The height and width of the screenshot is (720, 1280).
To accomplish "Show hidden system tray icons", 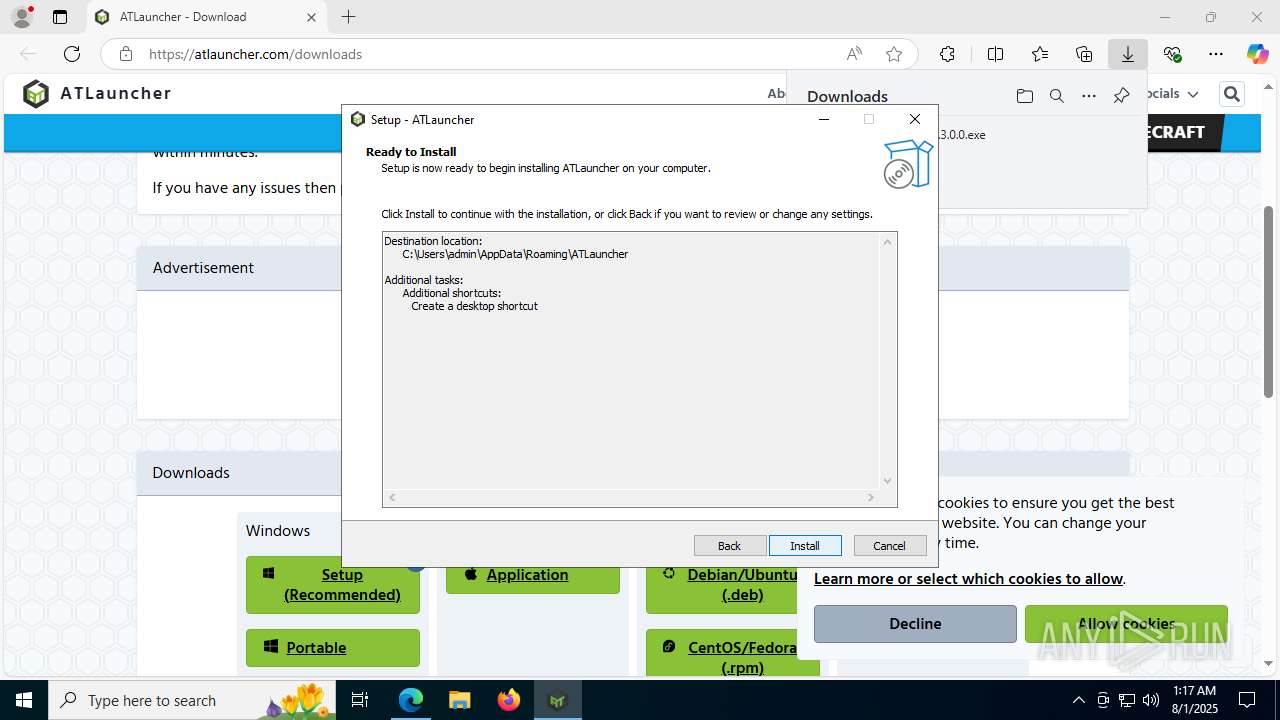I will click(x=1078, y=700).
